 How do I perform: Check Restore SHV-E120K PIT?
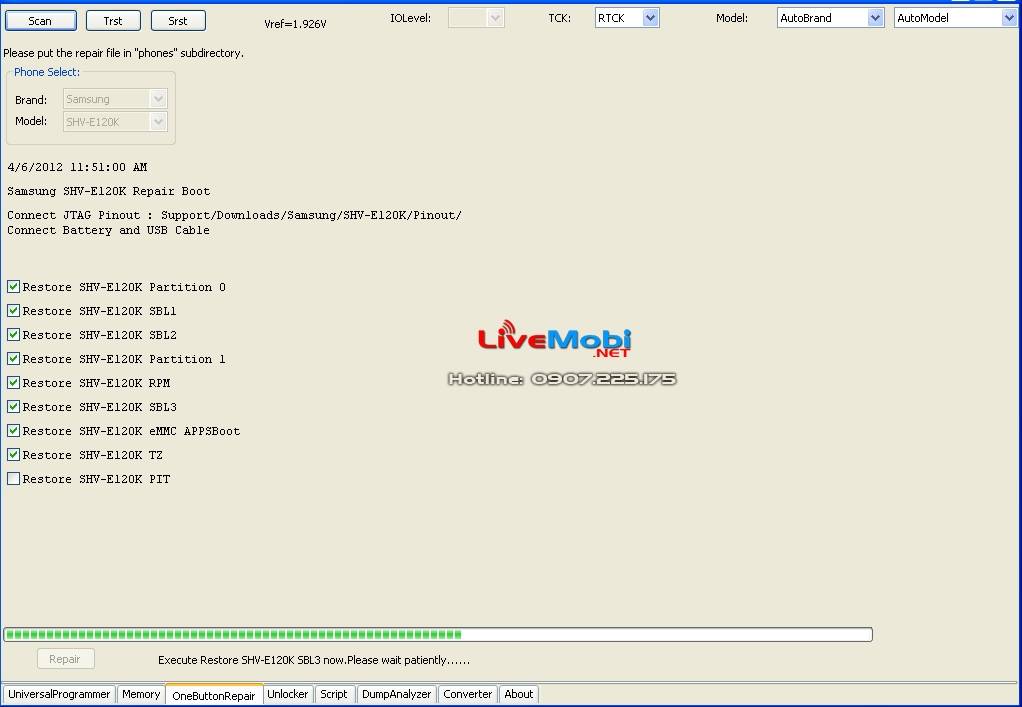point(14,479)
